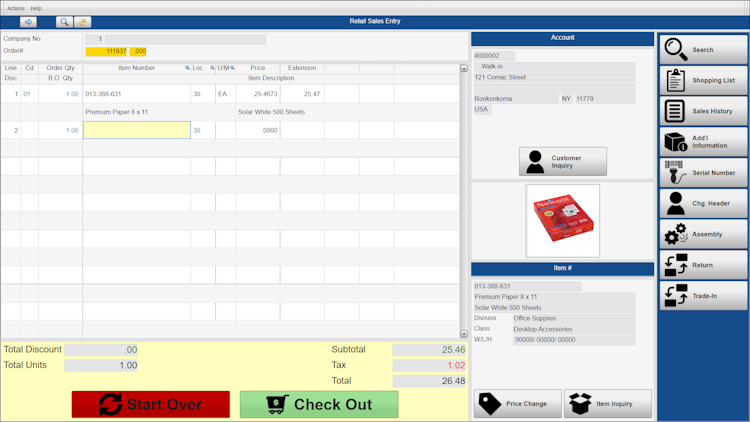Open Add'l Information box icon button
The height and width of the screenshot is (422, 750).
pos(703,142)
